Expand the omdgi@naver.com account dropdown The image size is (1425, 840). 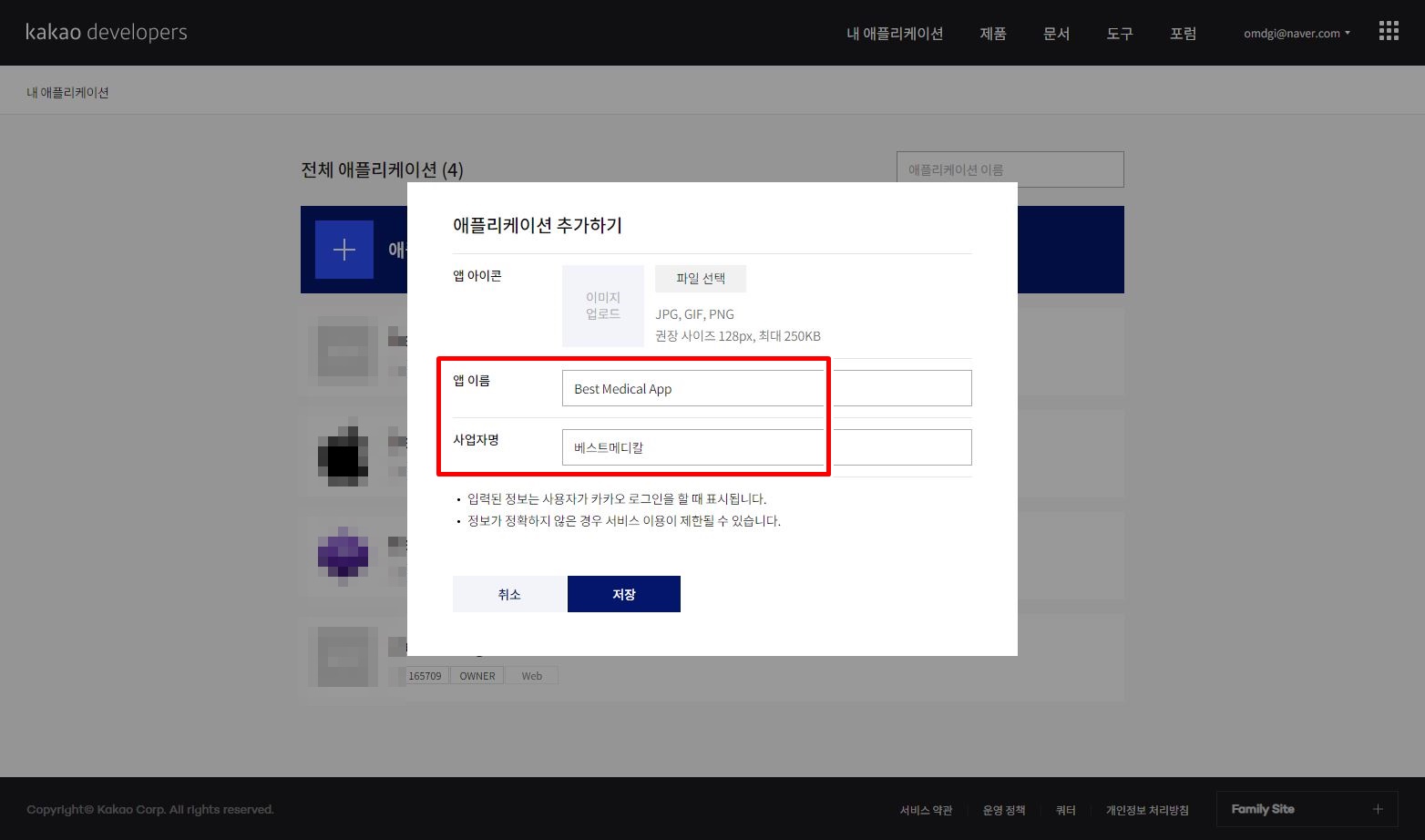point(1297,34)
